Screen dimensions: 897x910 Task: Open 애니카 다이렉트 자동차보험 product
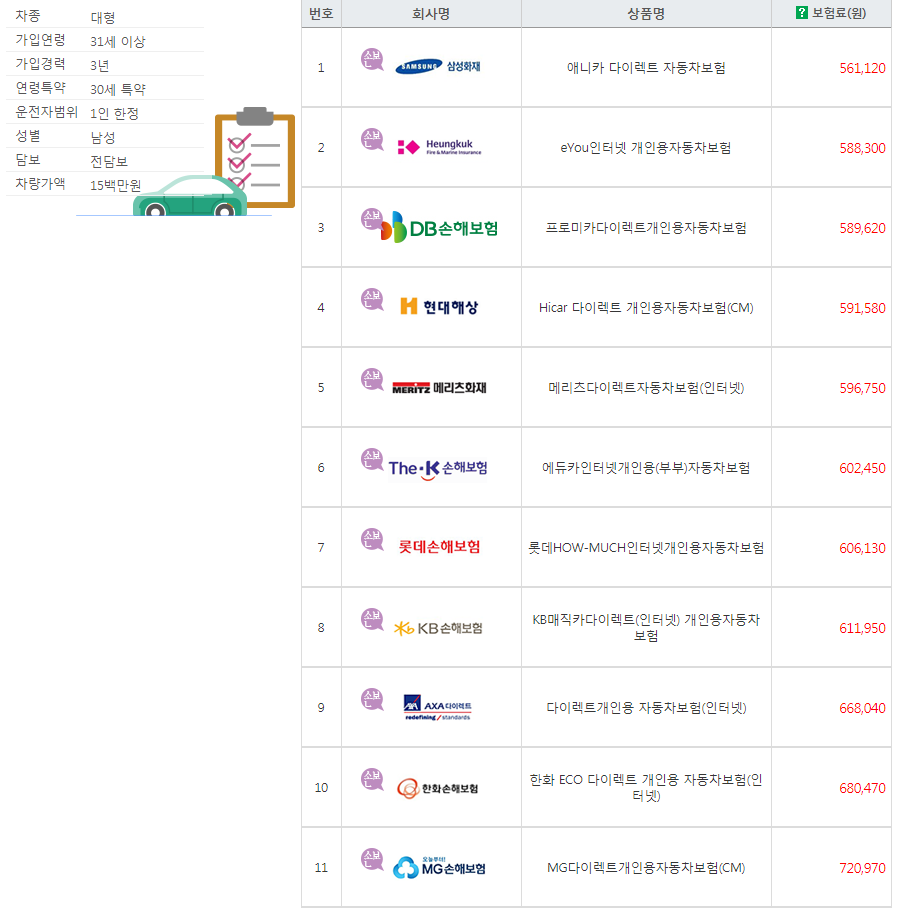(646, 68)
